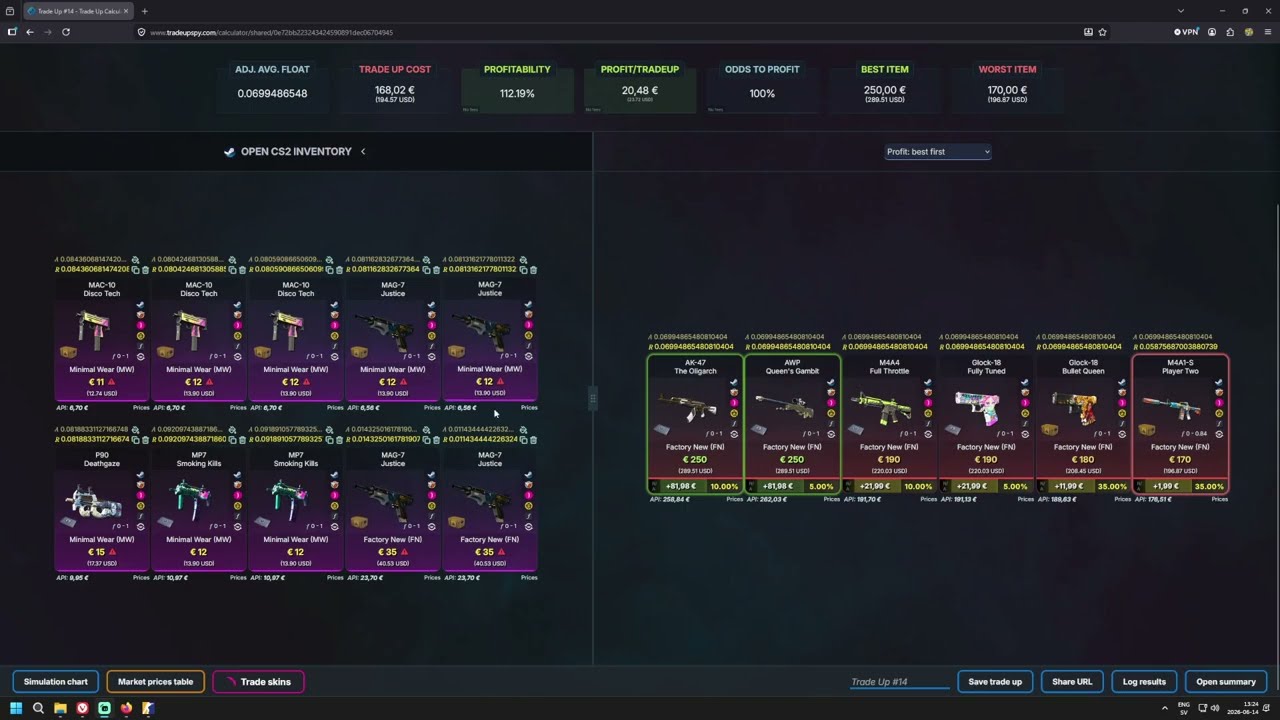The height and width of the screenshot is (720, 1280).
Task: Click the Log results button
Action: coord(1144,682)
